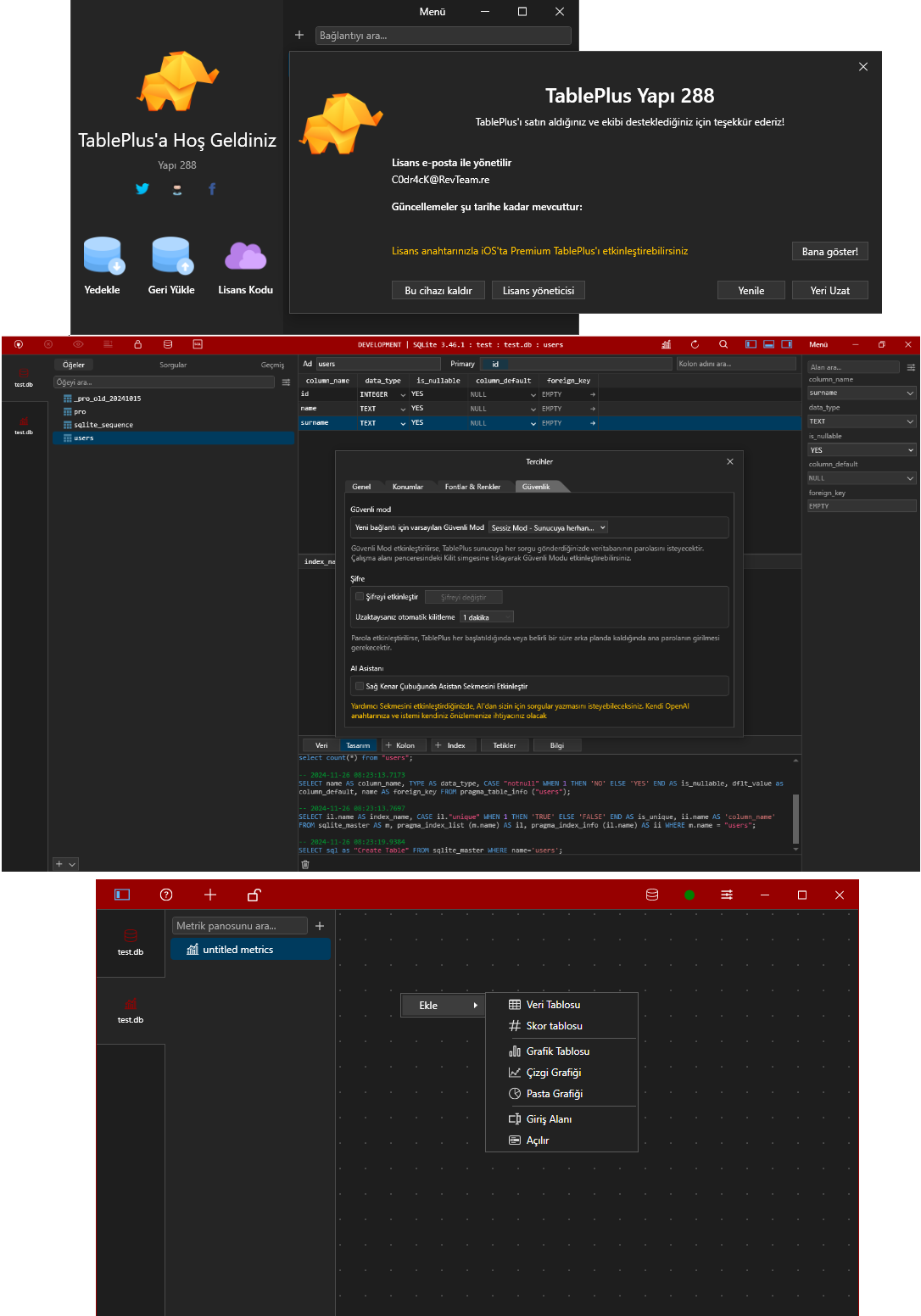Viewport: 921px width, 1316px height.
Task: Switch to the Genel preferences tab
Action: coord(361,487)
